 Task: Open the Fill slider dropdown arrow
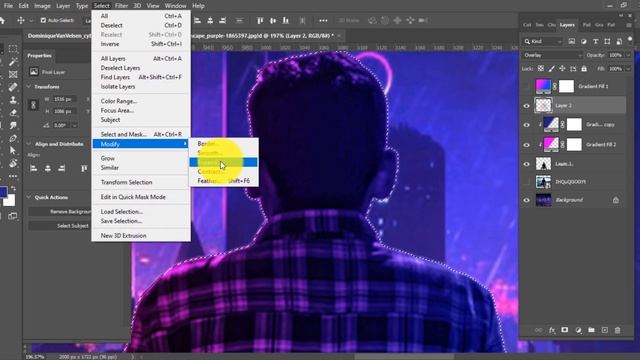pos(628,69)
